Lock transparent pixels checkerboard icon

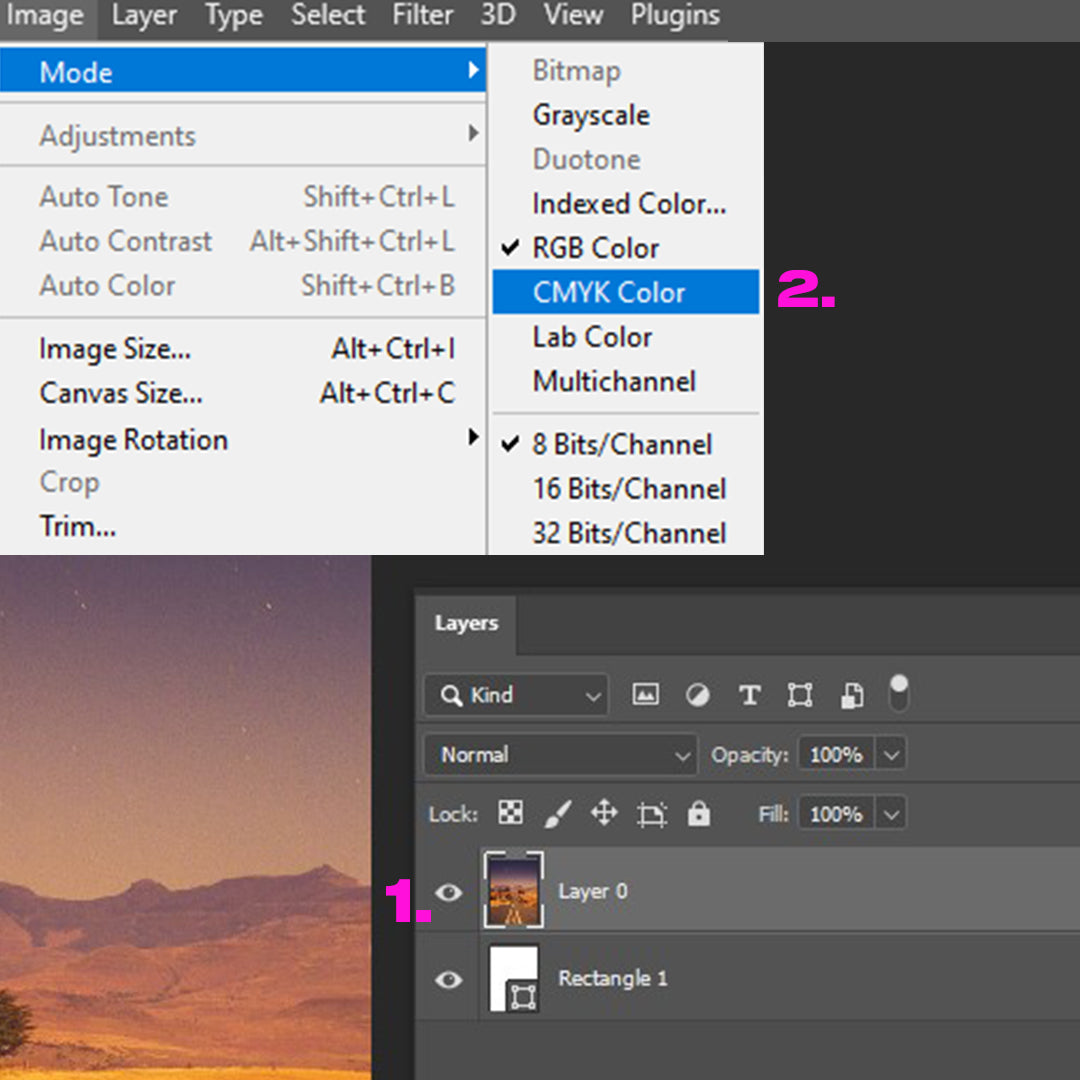click(510, 814)
